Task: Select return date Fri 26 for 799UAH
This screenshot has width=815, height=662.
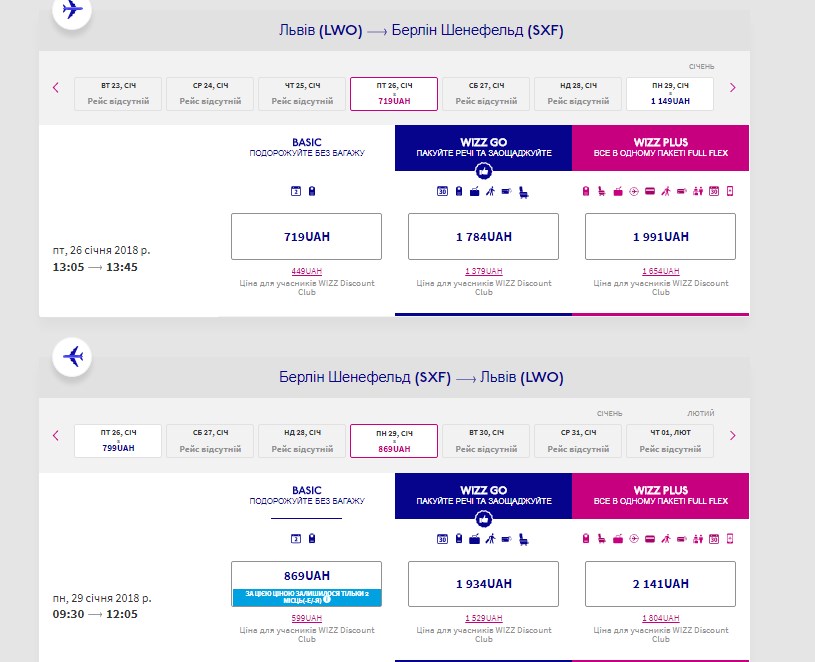Action: pos(117,441)
